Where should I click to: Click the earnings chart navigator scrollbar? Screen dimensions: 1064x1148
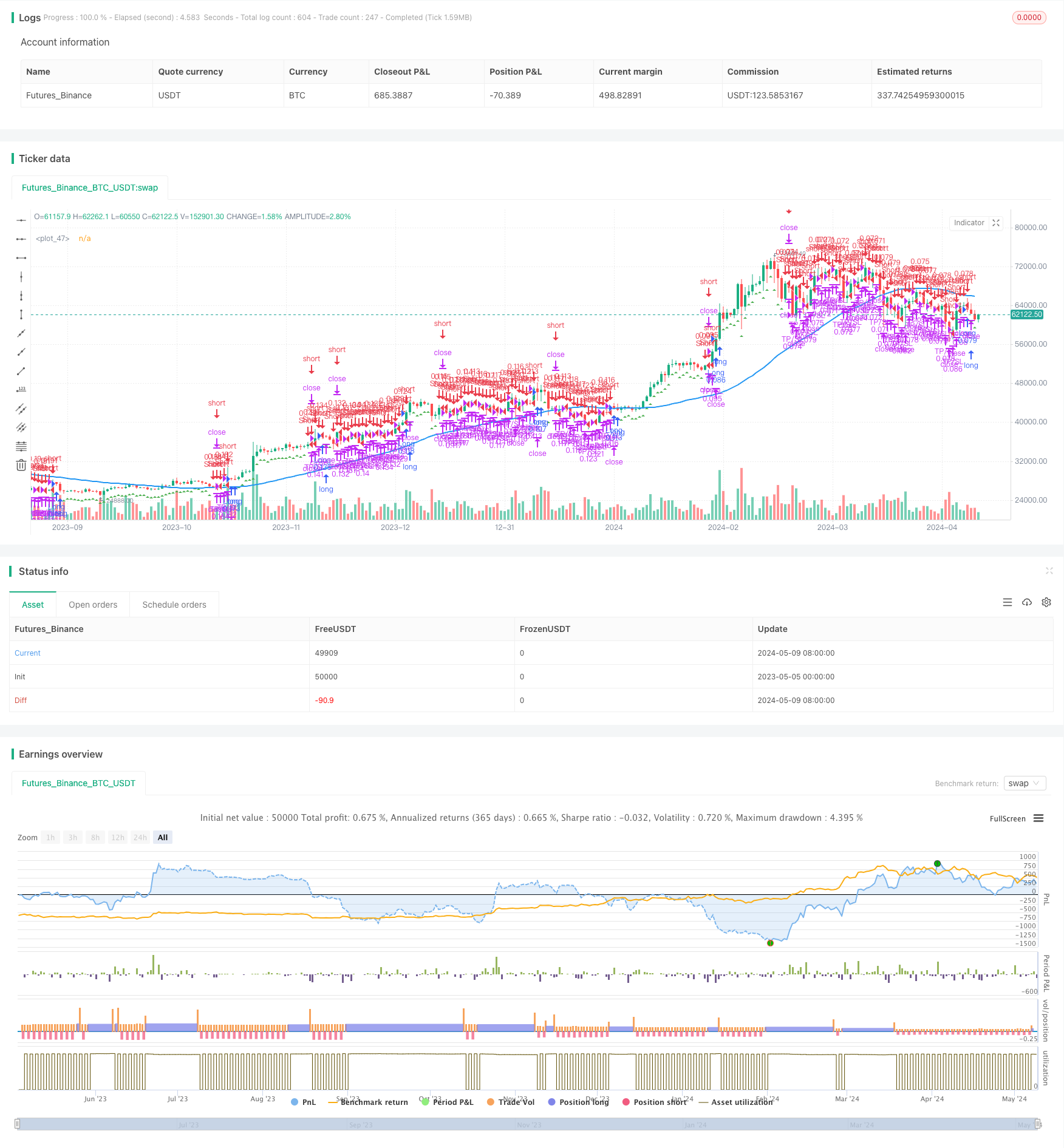point(528,1124)
